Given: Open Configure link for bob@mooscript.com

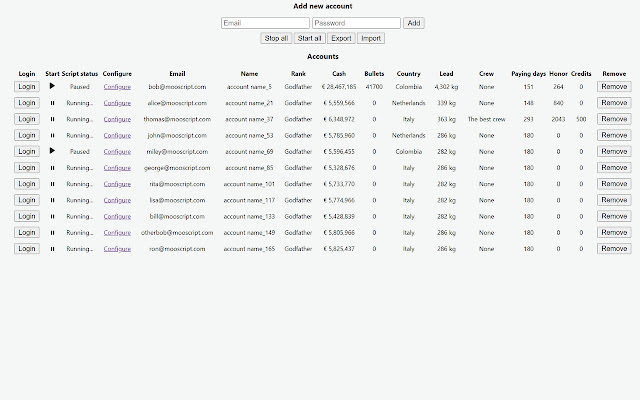Looking at the screenshot, I should click(117, 87).
